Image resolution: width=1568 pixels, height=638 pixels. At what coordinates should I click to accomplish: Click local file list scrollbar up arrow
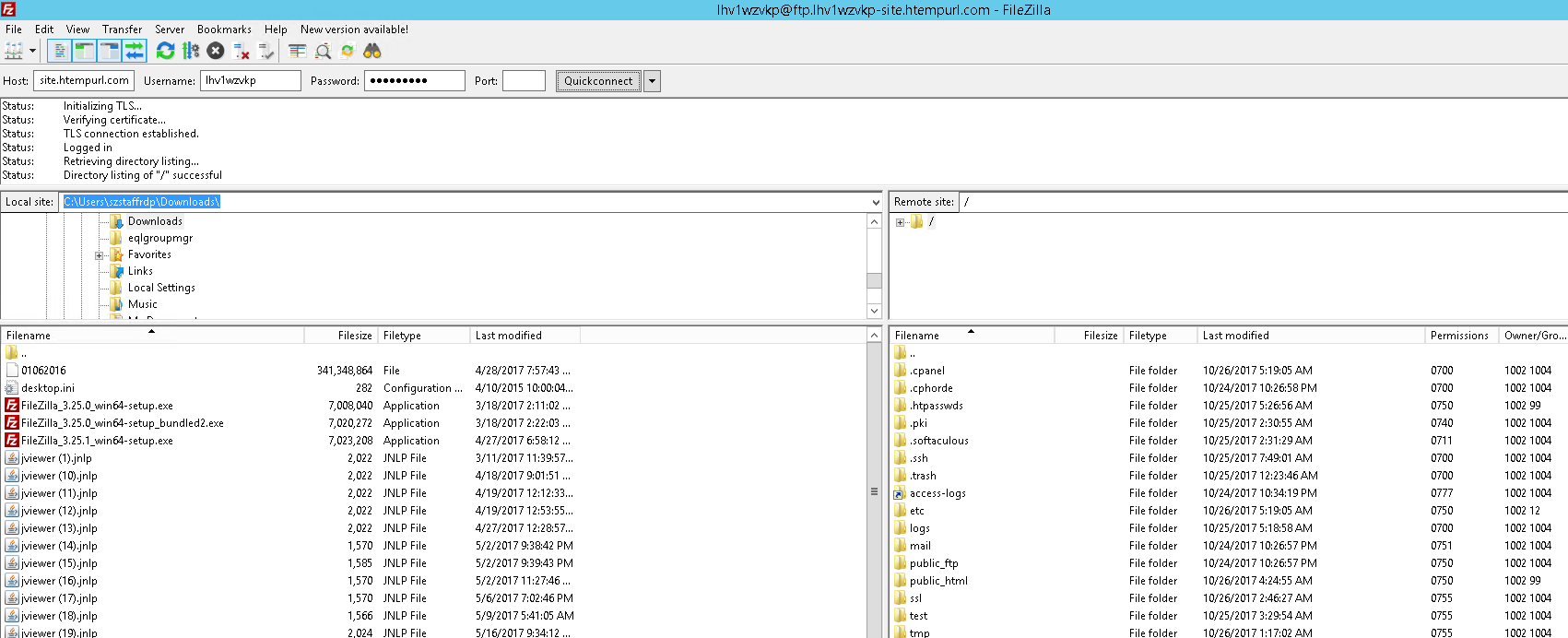coord(874,336)
